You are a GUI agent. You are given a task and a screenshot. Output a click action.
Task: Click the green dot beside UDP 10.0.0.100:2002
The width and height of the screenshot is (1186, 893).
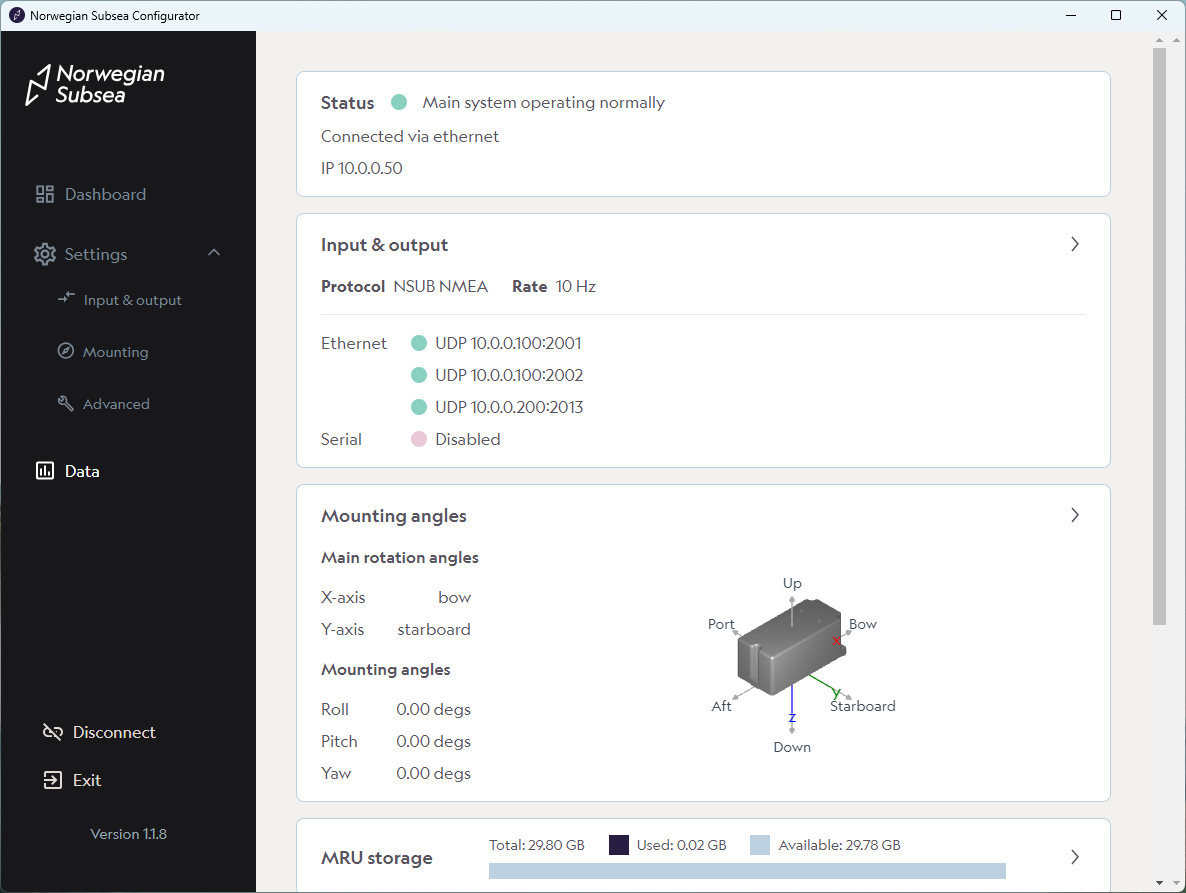click(x=418, y=375)
